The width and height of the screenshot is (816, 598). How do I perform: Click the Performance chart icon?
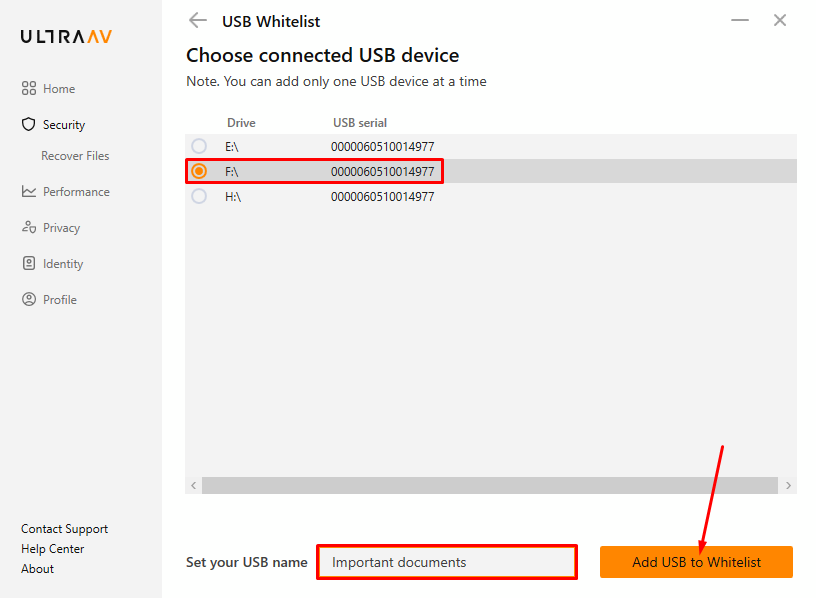tap(29, 192)
